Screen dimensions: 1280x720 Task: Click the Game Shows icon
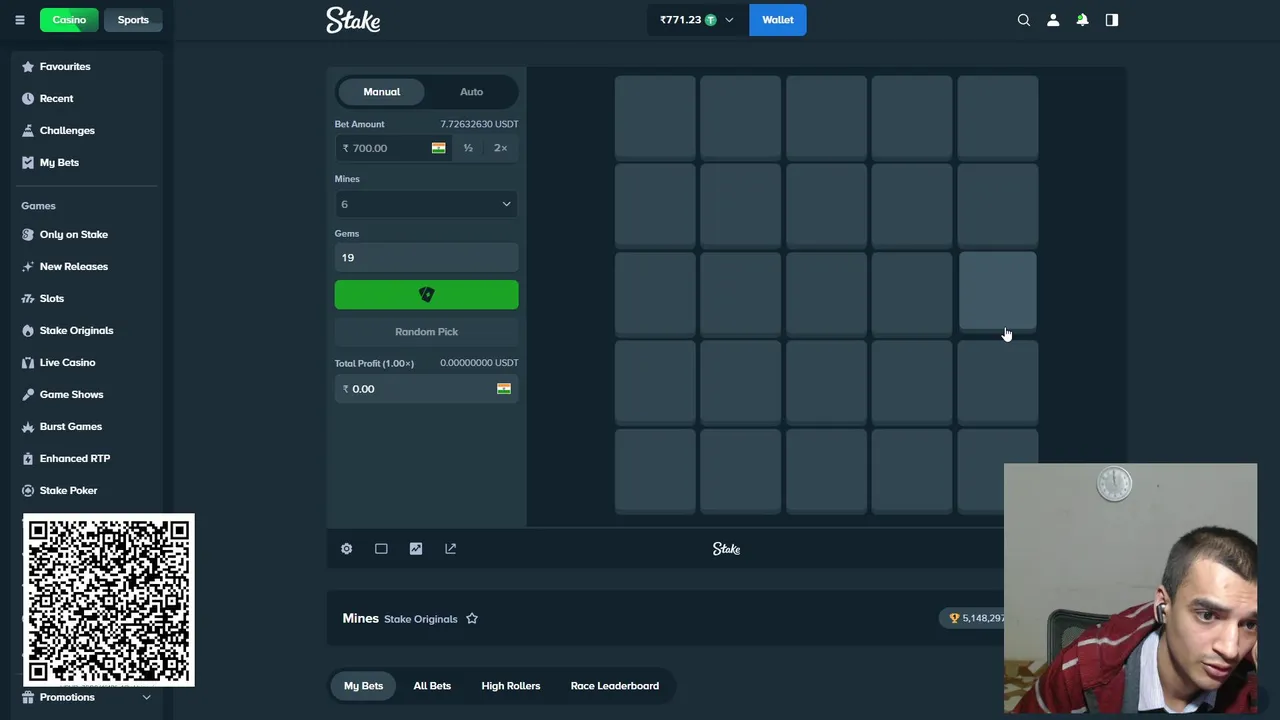click(x=28, y=394)
